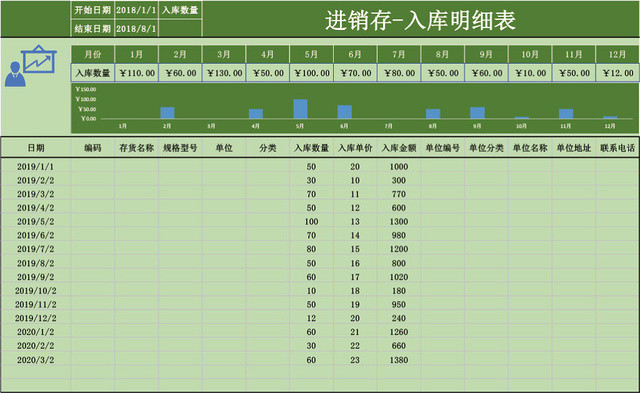Viewport: 640px width, 393px height.
Task: Select the 2月 bar in the chart
Action: click(x=167, y=113)
